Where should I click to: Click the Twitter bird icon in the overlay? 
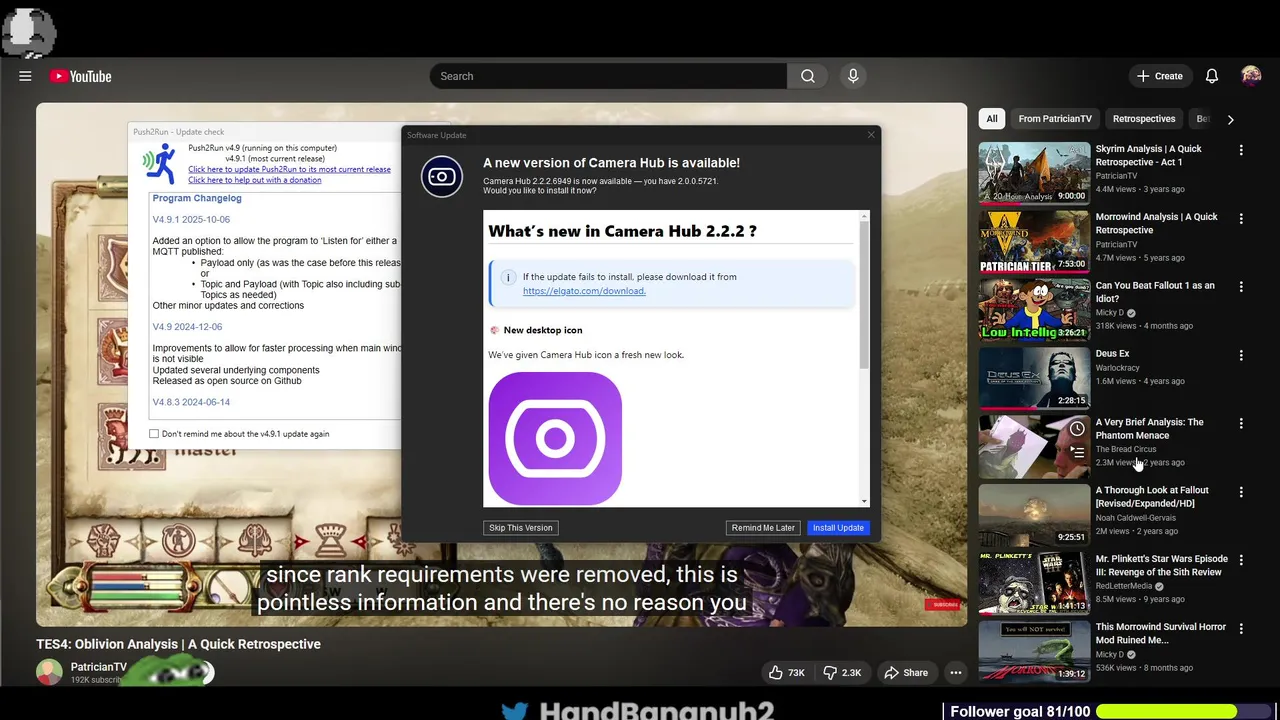(515, 711)
